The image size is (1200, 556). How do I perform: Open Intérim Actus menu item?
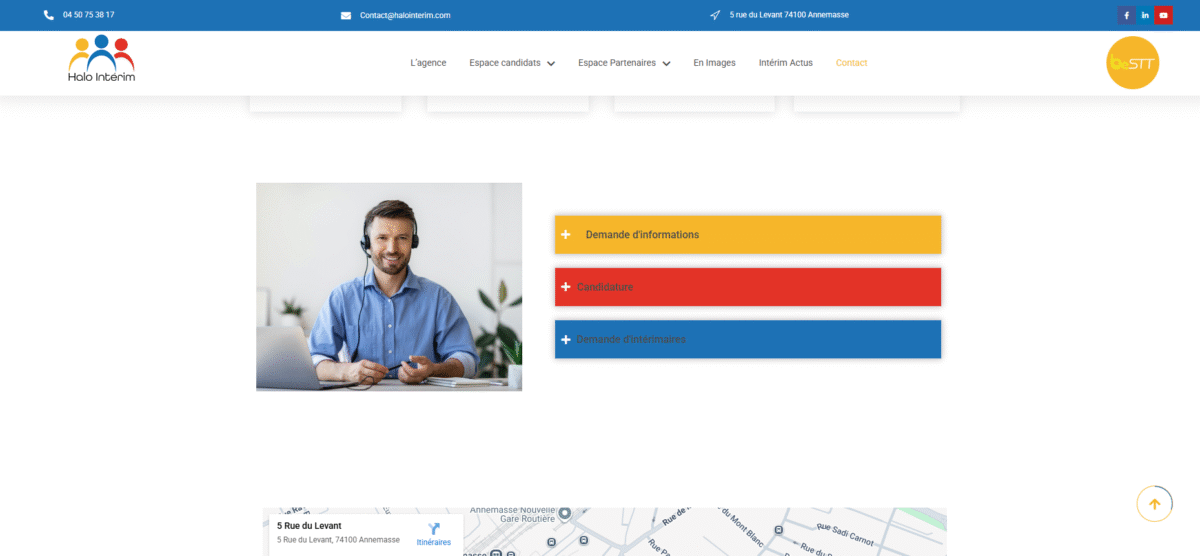[x=786, y=62]
